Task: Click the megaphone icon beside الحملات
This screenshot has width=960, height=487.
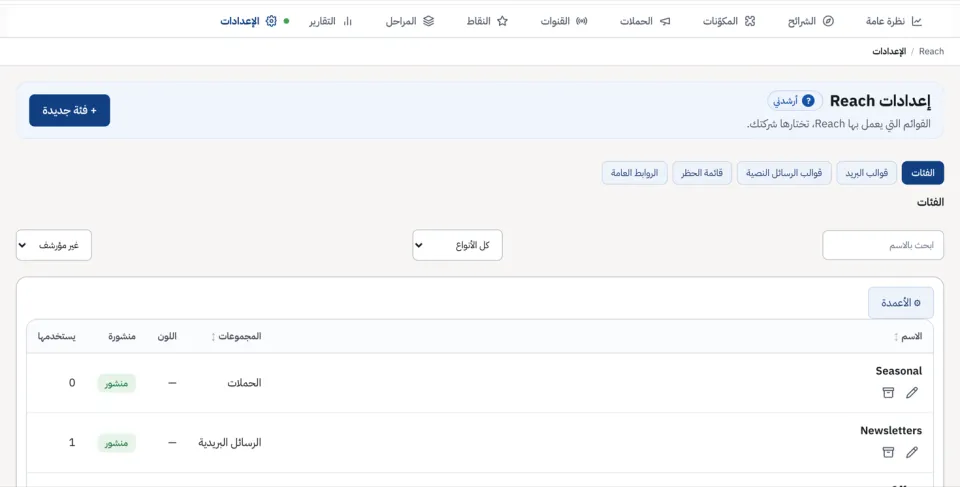Action: tap(665, 21)
